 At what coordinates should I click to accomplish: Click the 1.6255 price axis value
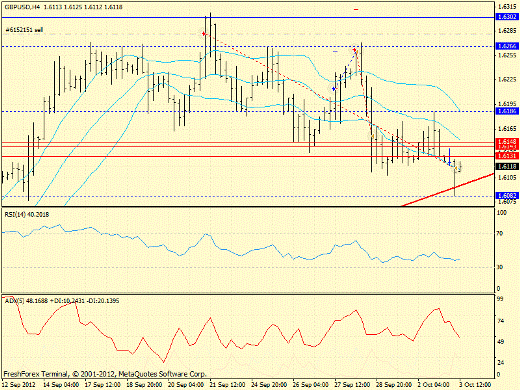(x=507, y=55)
